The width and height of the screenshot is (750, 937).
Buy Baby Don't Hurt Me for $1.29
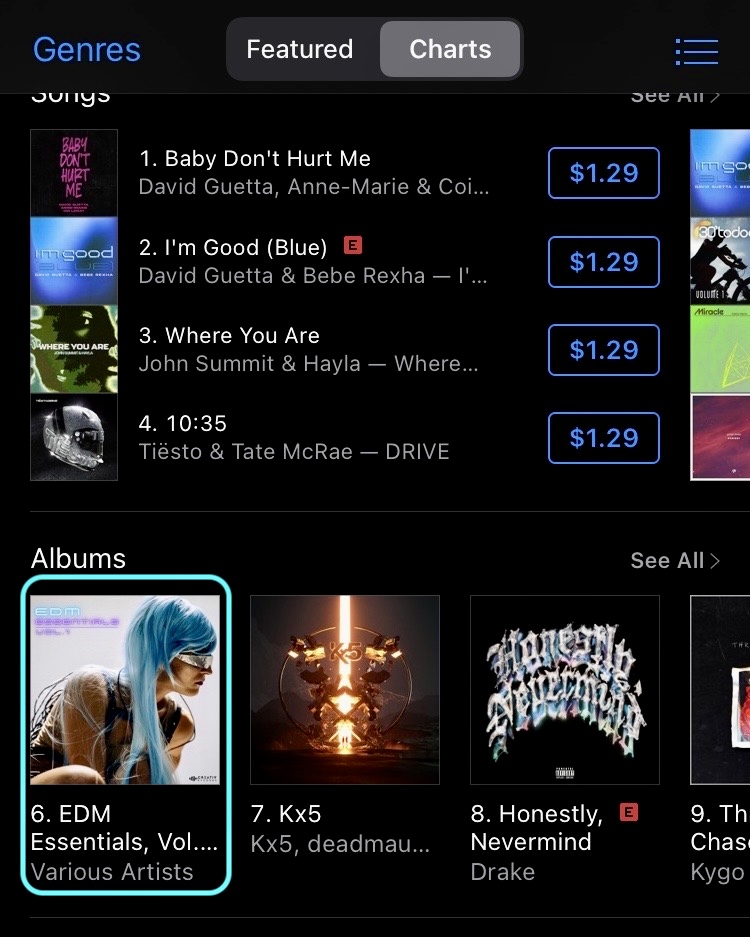click(x=604, y=173)
